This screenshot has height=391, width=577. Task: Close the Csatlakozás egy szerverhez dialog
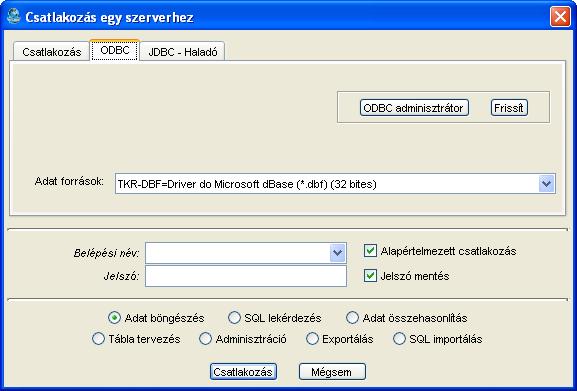click(560, 17)
